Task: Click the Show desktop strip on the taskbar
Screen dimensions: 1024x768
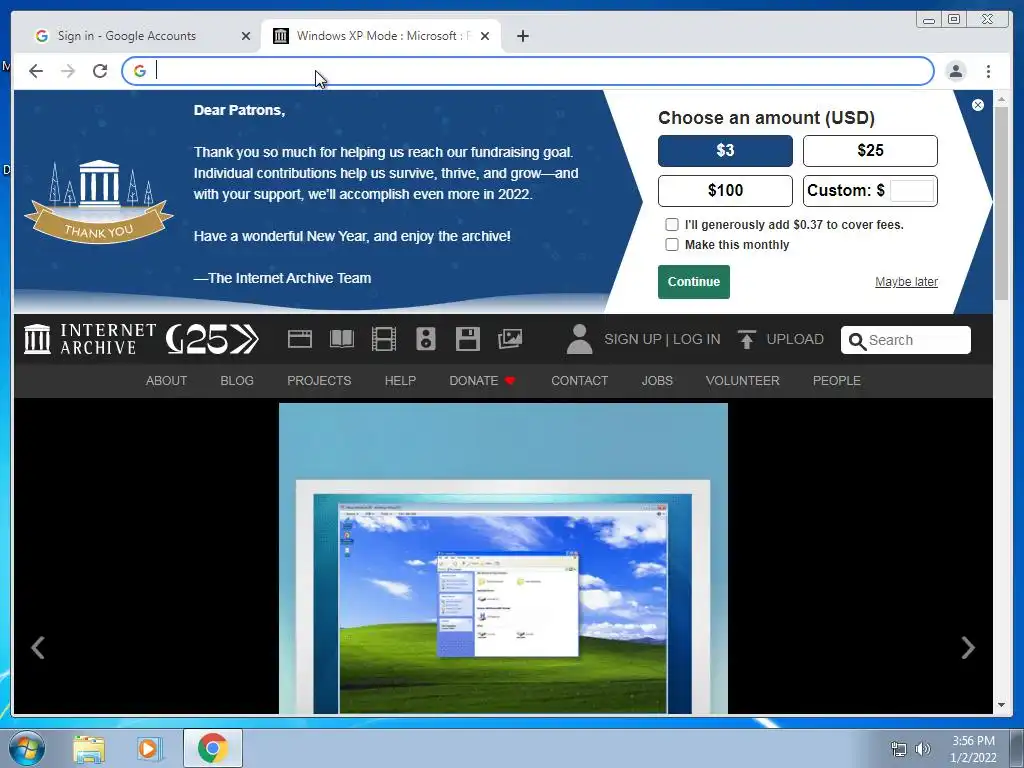Action: (x=1017, y=748)
